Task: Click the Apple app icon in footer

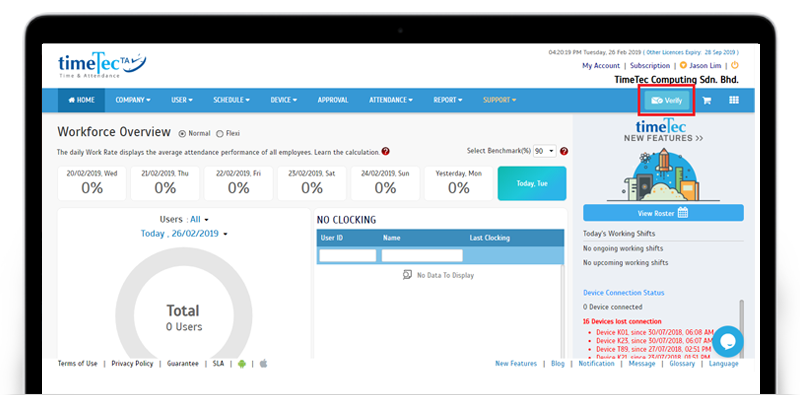Action: coord(264,364)
